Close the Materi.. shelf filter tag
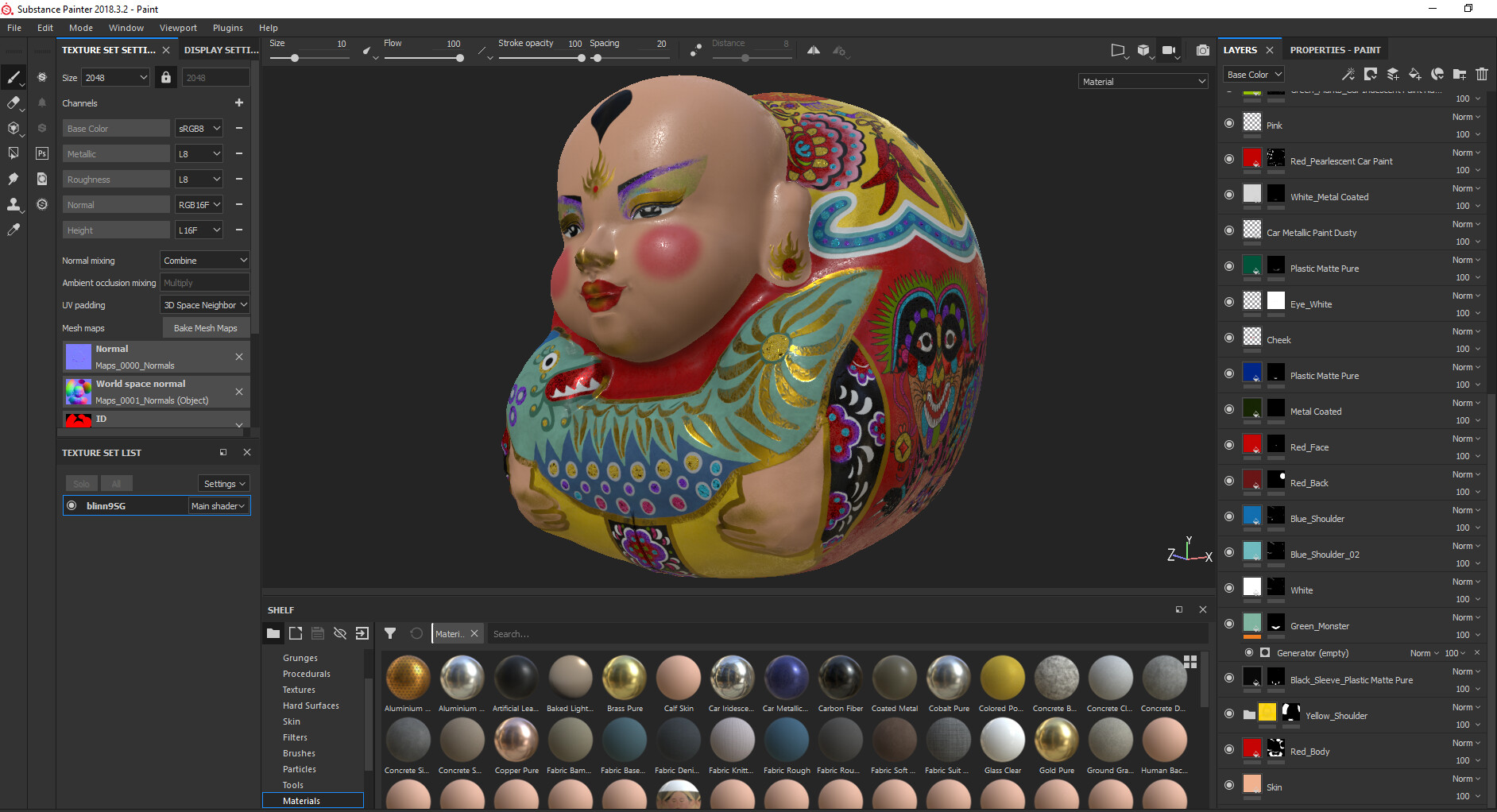1497x812 pixels. point(474,633)
